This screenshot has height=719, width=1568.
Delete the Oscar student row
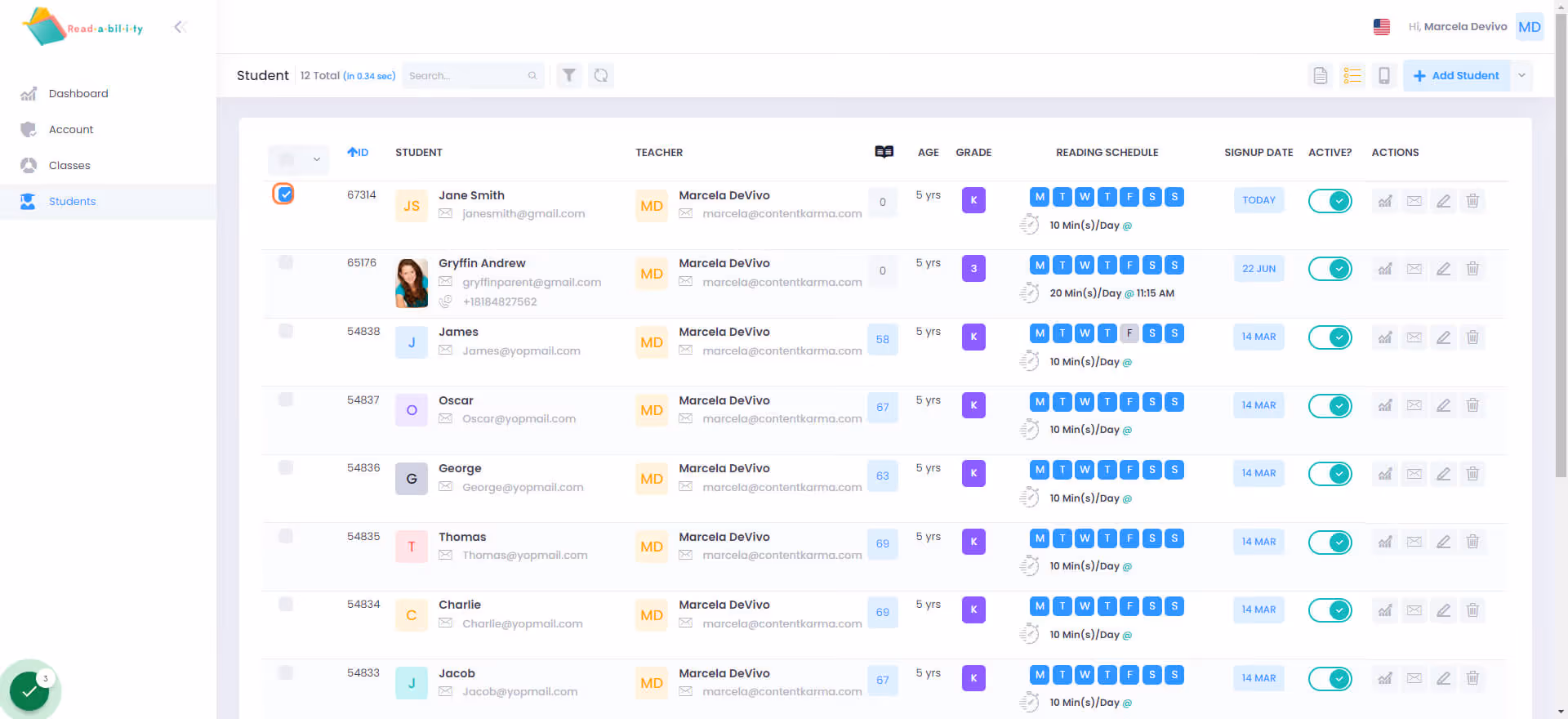point(1472,405)
